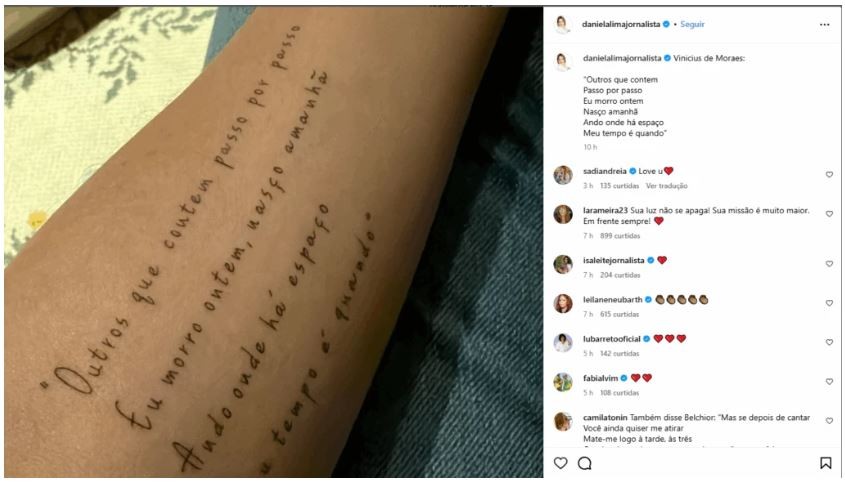Like larameira23's comment heart

click(829, 214)
